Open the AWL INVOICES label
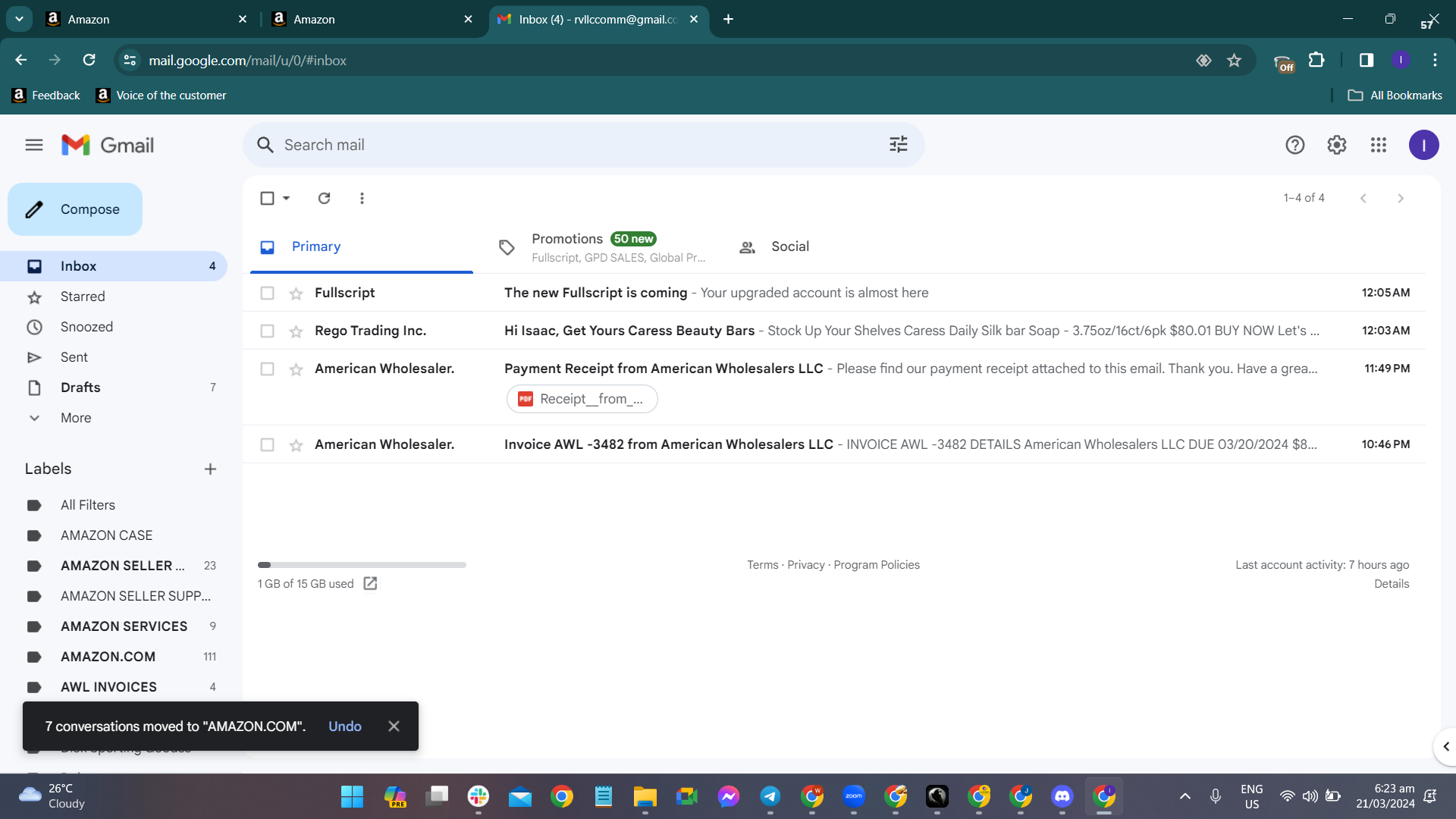 108,687
